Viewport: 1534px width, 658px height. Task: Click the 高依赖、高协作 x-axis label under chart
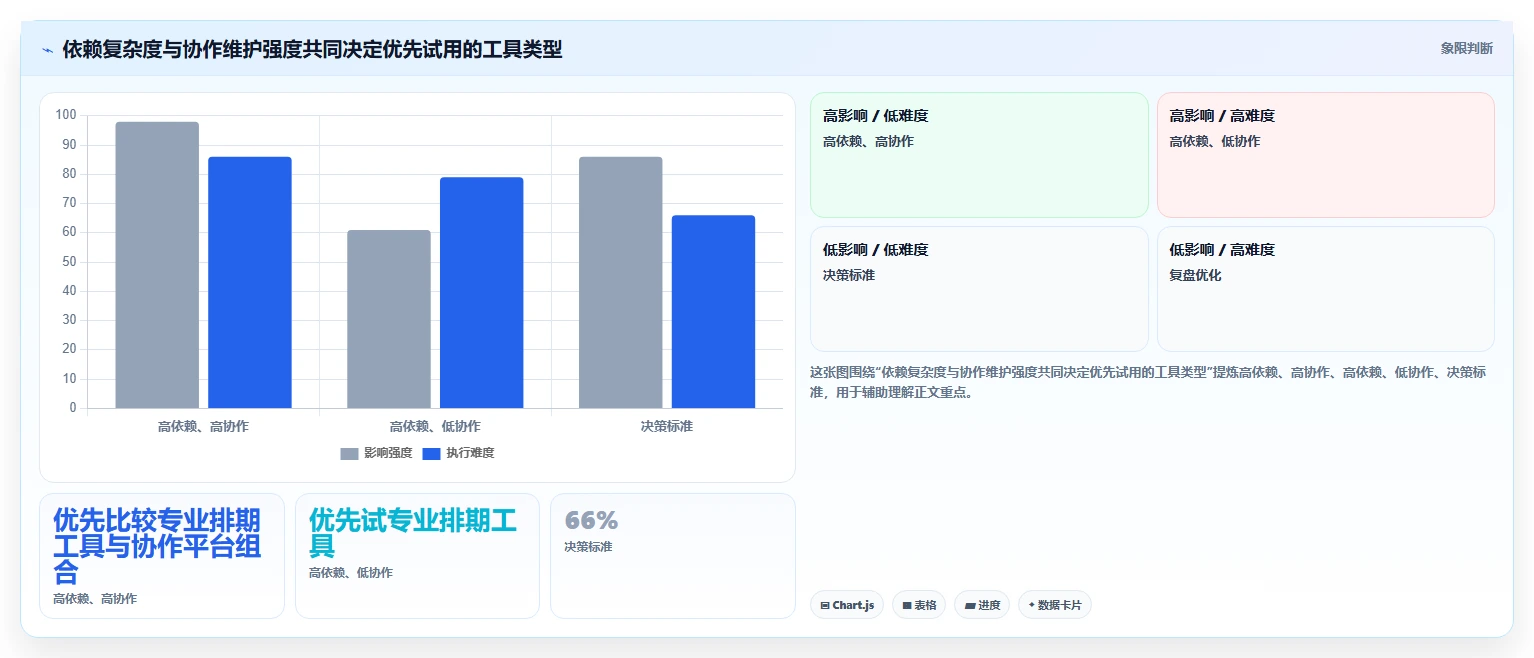point(203,426)
